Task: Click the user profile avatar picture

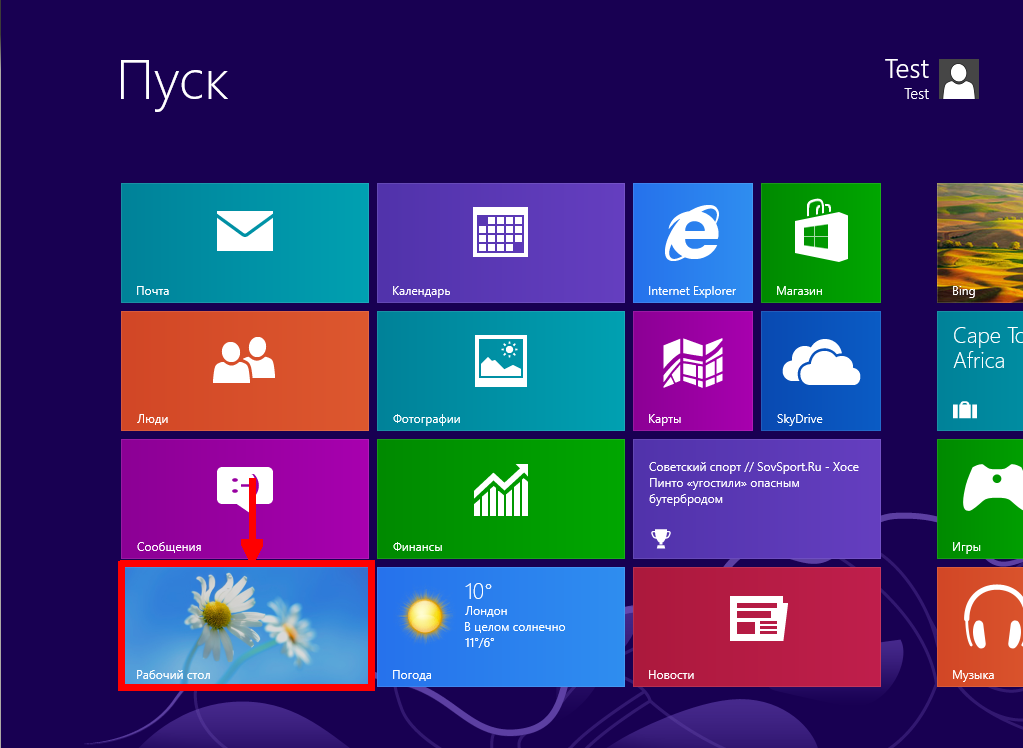Action: click(960, 79)
